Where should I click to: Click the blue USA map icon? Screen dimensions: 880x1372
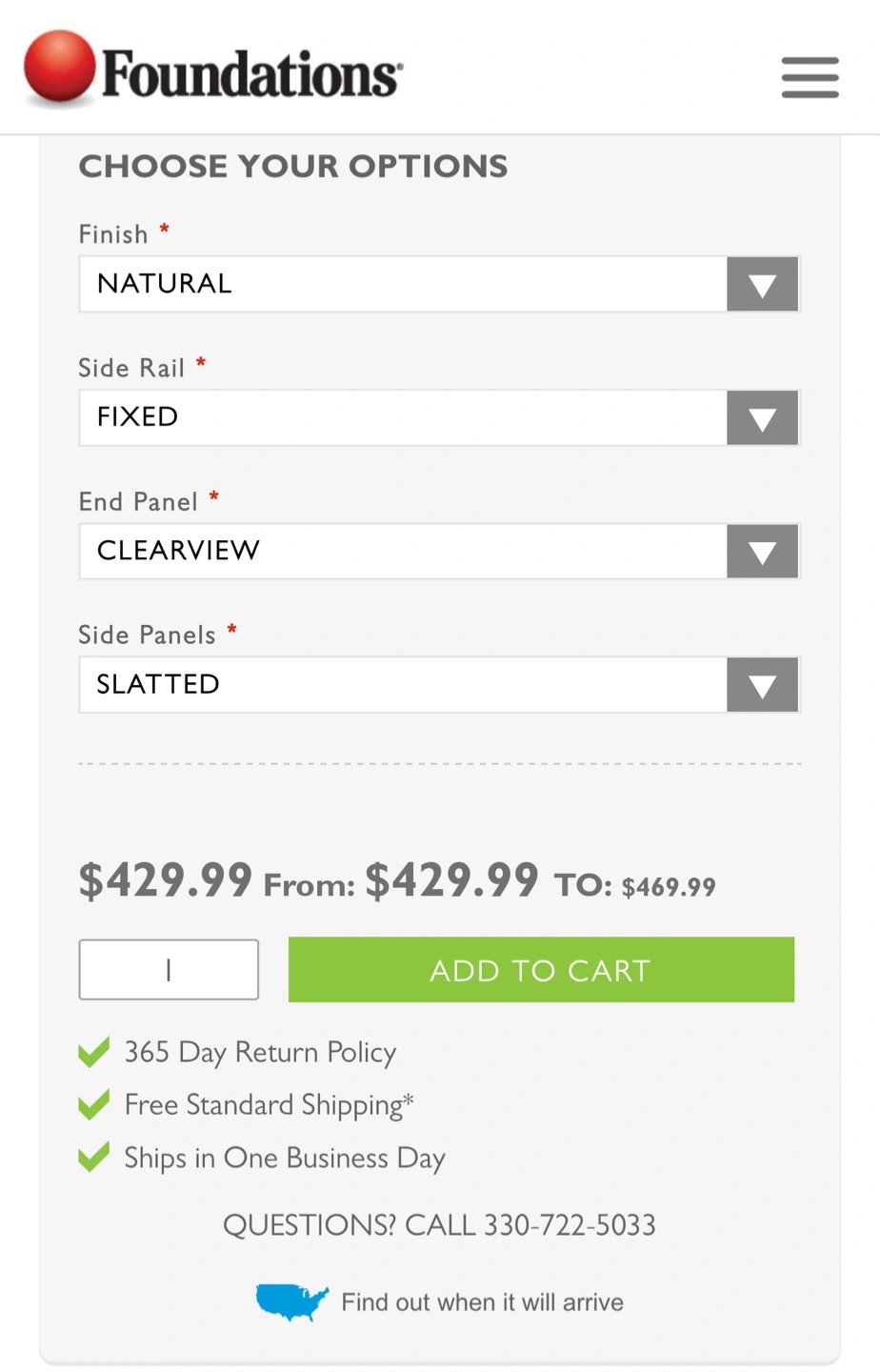click(291, 1301)
